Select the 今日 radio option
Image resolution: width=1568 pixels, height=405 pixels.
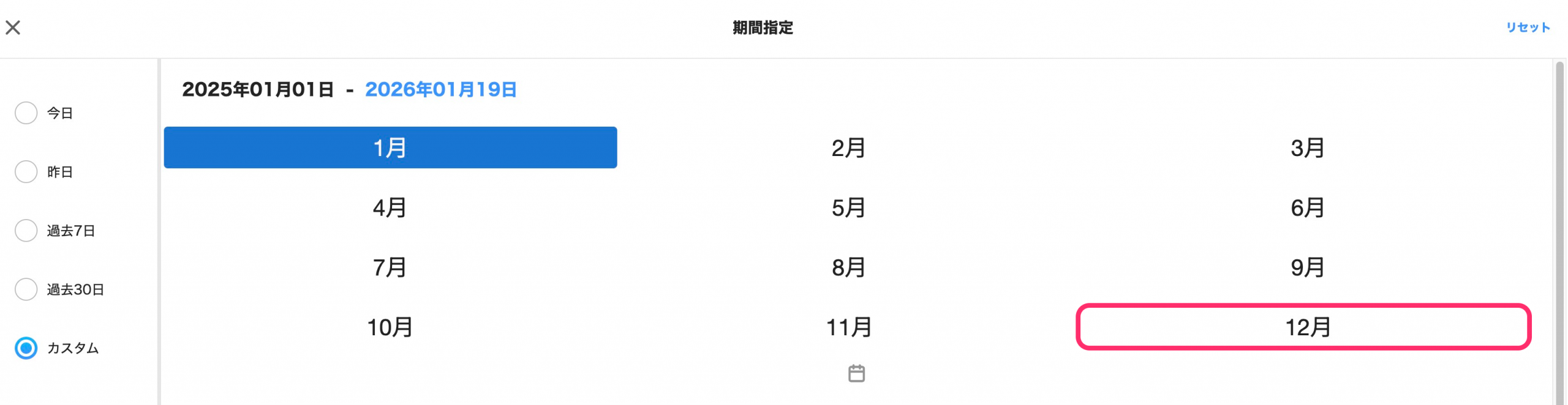(26, 113)
